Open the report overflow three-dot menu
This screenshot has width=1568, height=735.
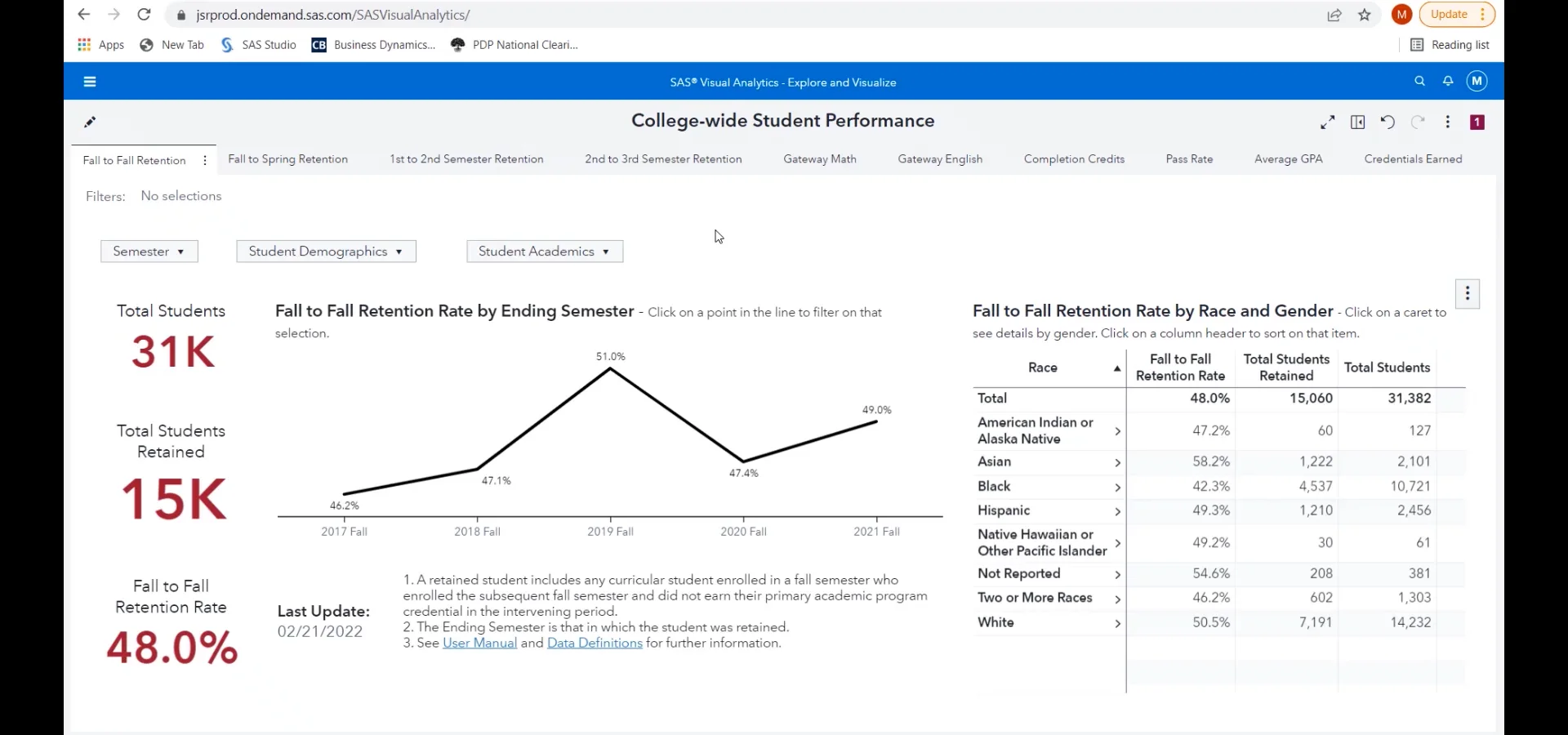coord(1448,122)
